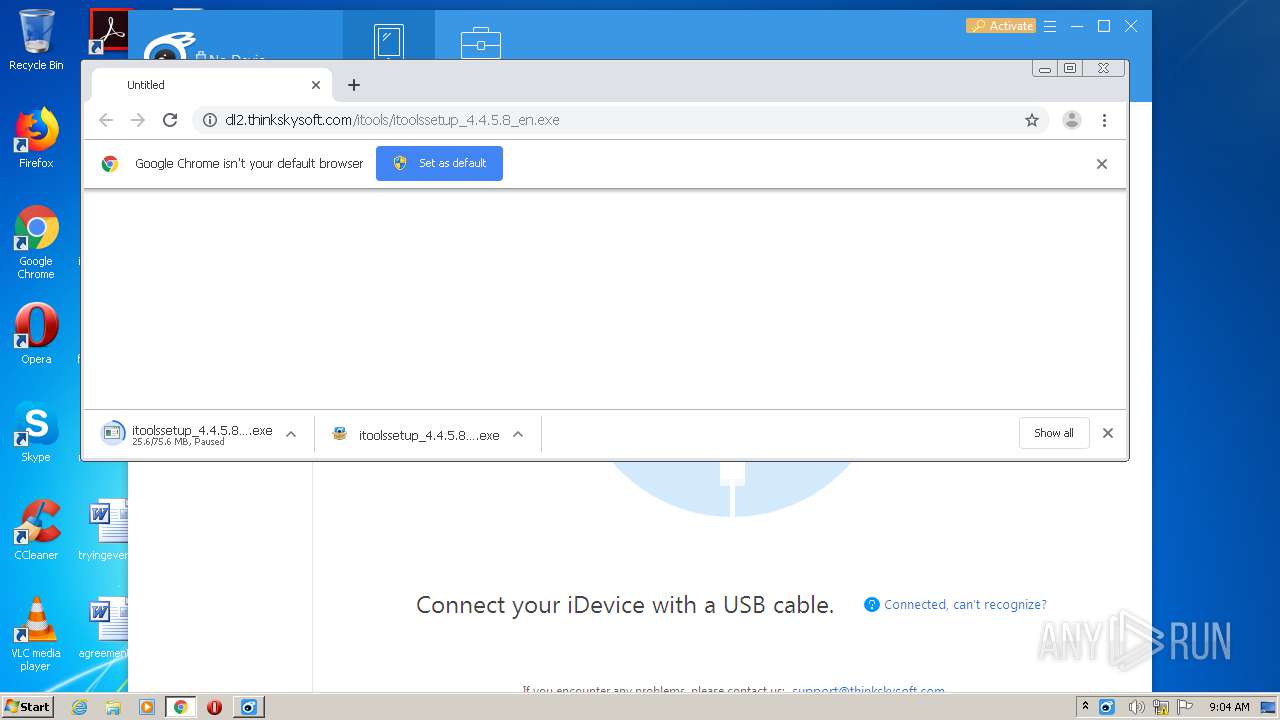Open paused itoolssetup download item

(x=187, y=434)
